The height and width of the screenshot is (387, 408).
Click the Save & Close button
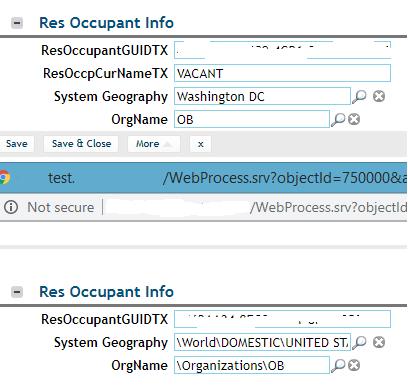[81, 144]
